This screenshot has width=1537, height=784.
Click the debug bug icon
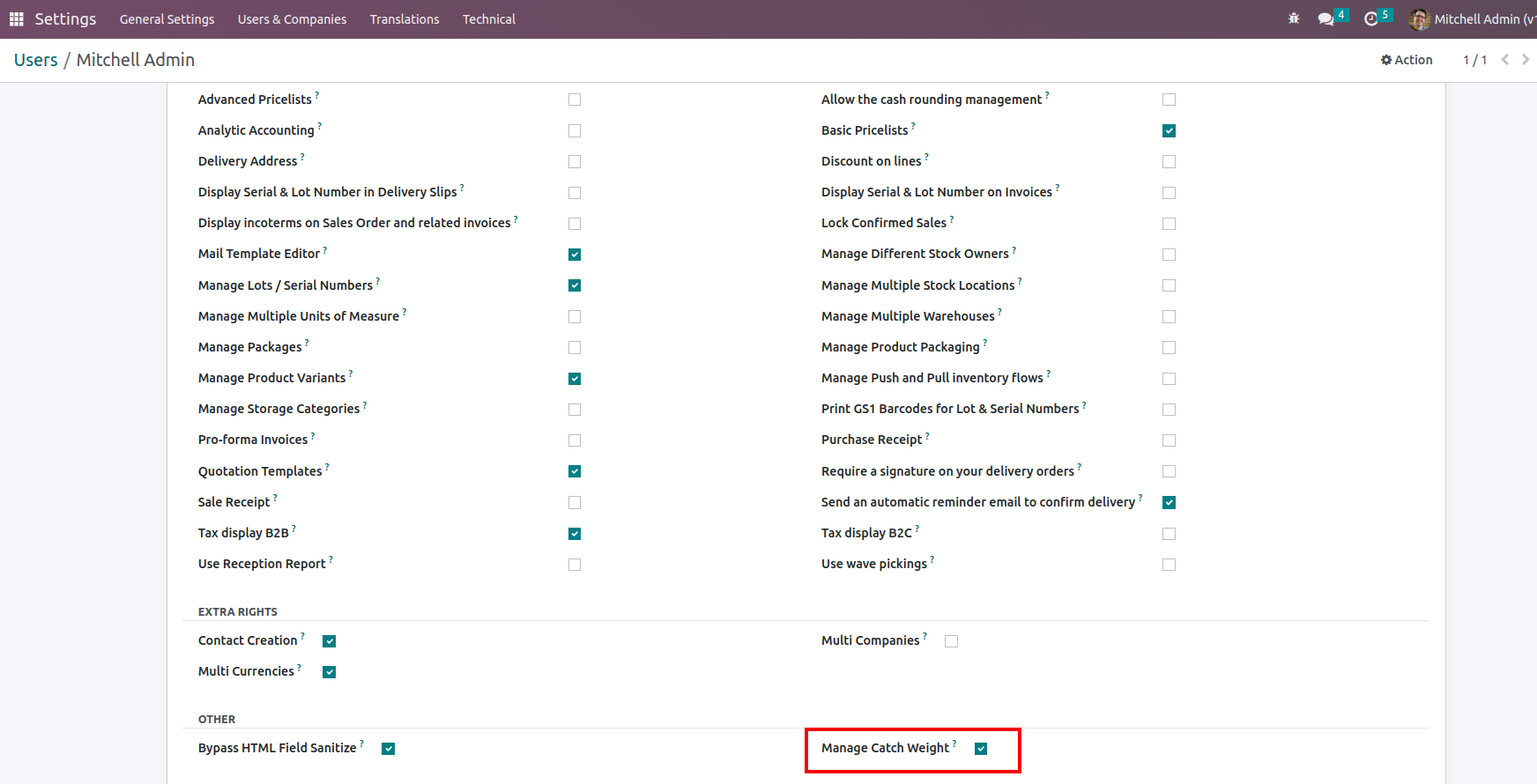1294,18
